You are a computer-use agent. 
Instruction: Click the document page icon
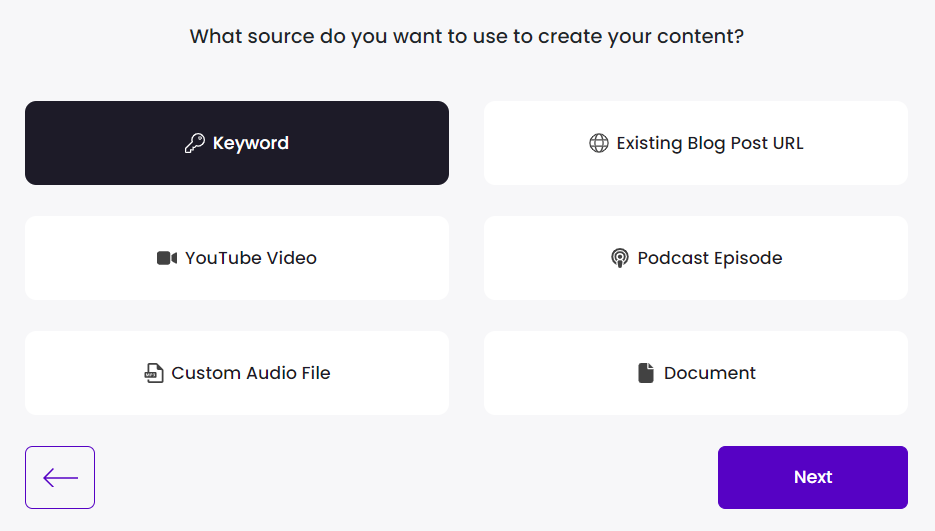pyautogui.click(x=646, y=373)
